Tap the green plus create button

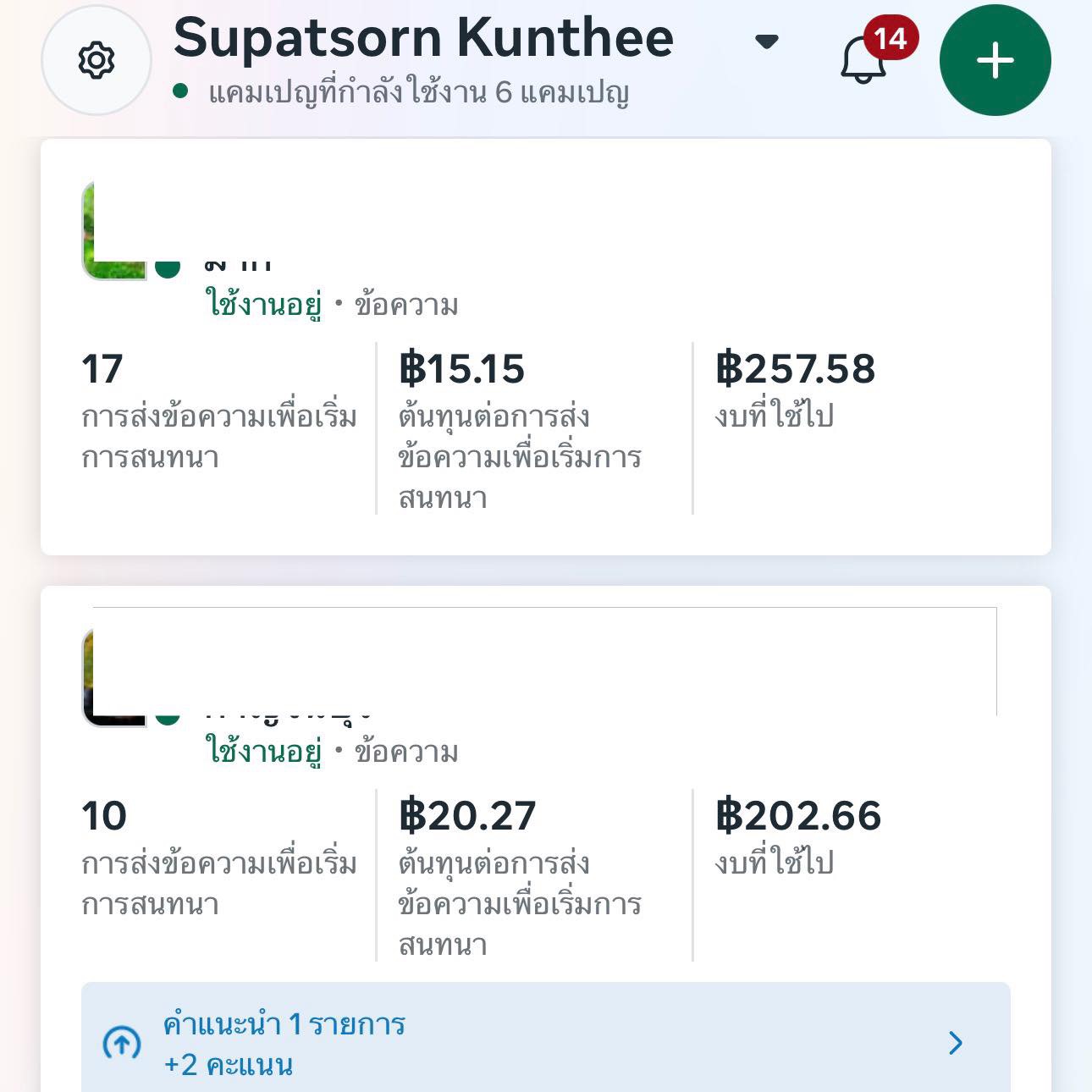995,61
